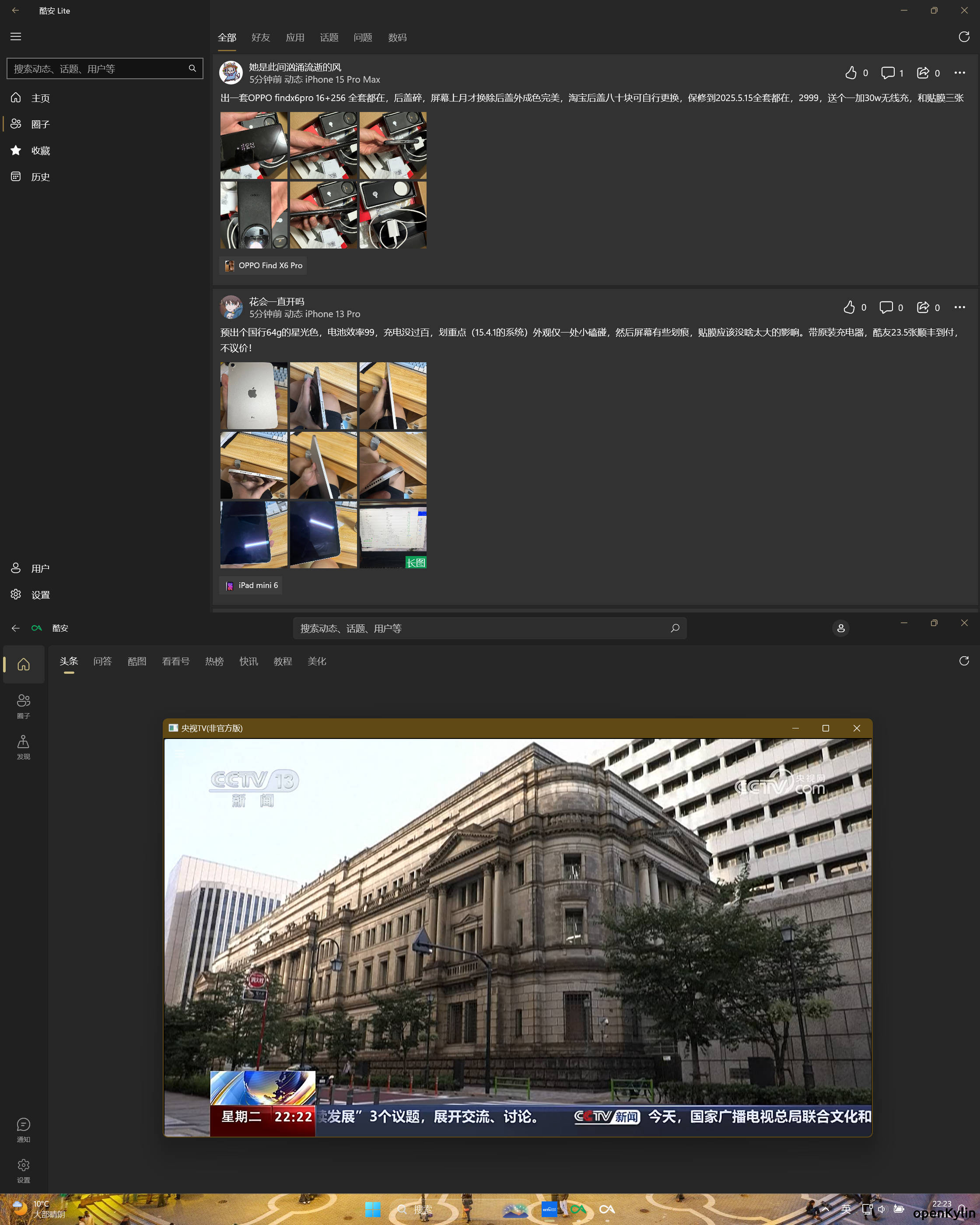Open the 长图 thumbnail in the iPad post

pyautogui.click(x=392, y=535)
